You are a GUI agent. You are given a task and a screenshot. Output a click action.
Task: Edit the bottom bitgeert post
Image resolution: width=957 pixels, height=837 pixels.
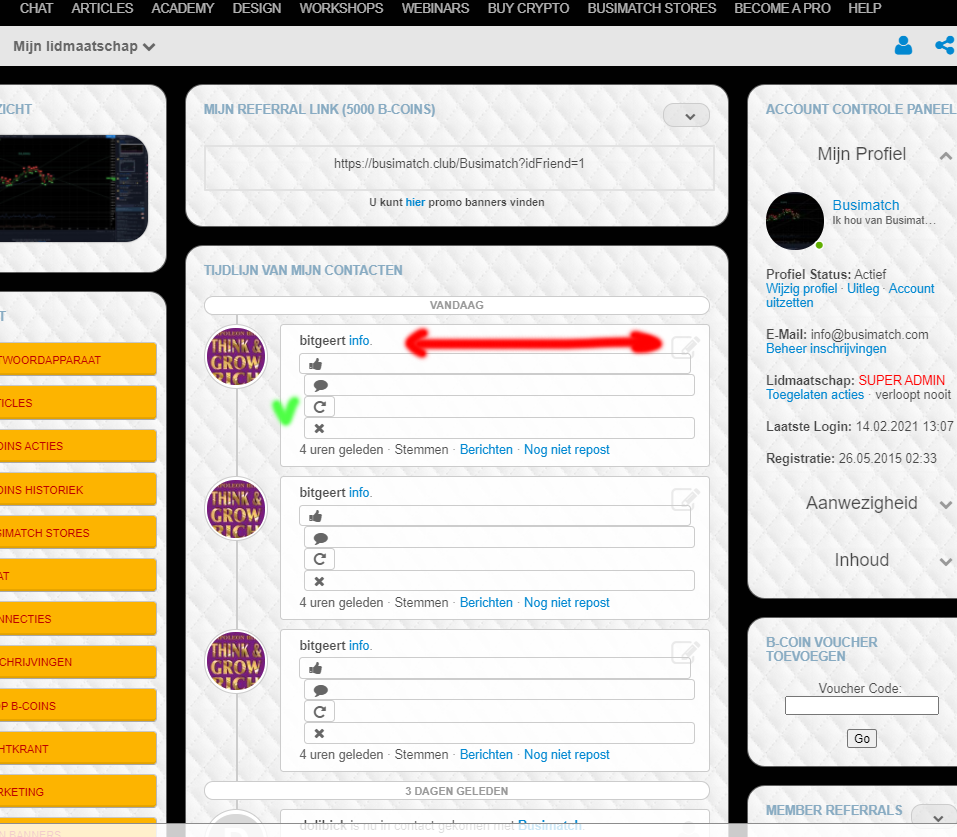pos(685,652)
